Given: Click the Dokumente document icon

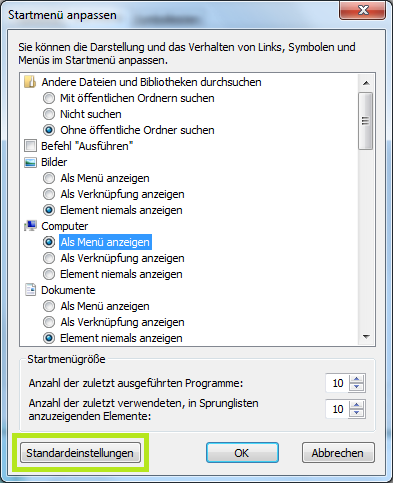Looking at the screenshot, I should (x=30, y=290).
